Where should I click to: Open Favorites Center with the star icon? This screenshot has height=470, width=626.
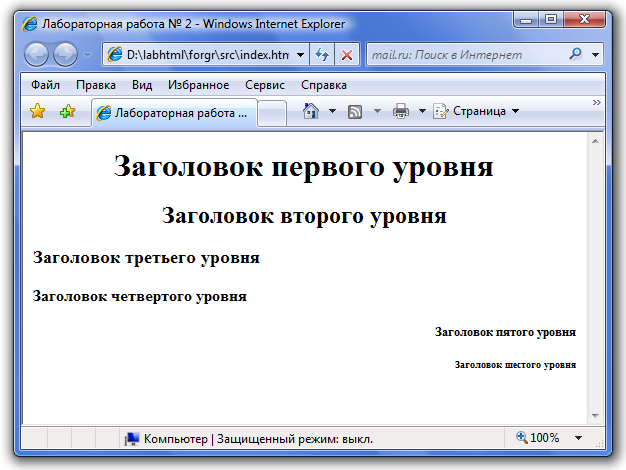point(37,111)
